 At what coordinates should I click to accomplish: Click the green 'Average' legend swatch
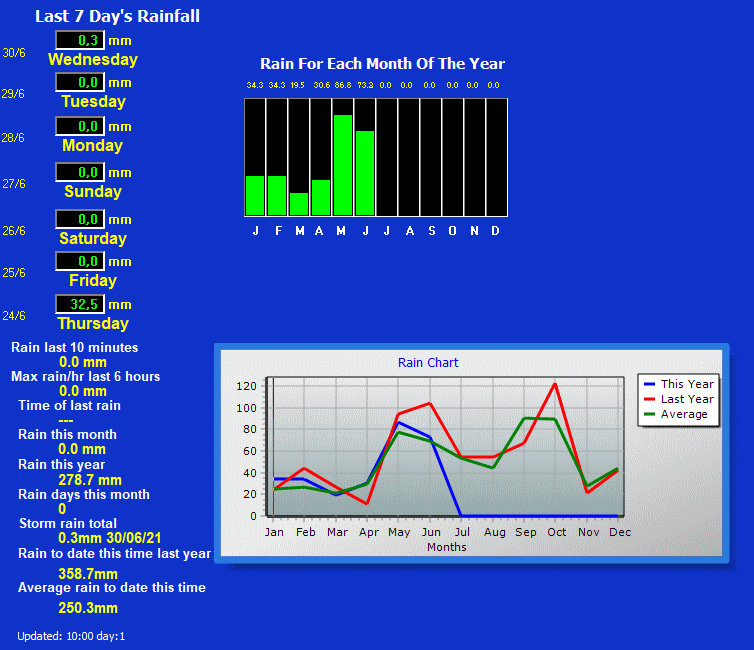tap(649, 414)
